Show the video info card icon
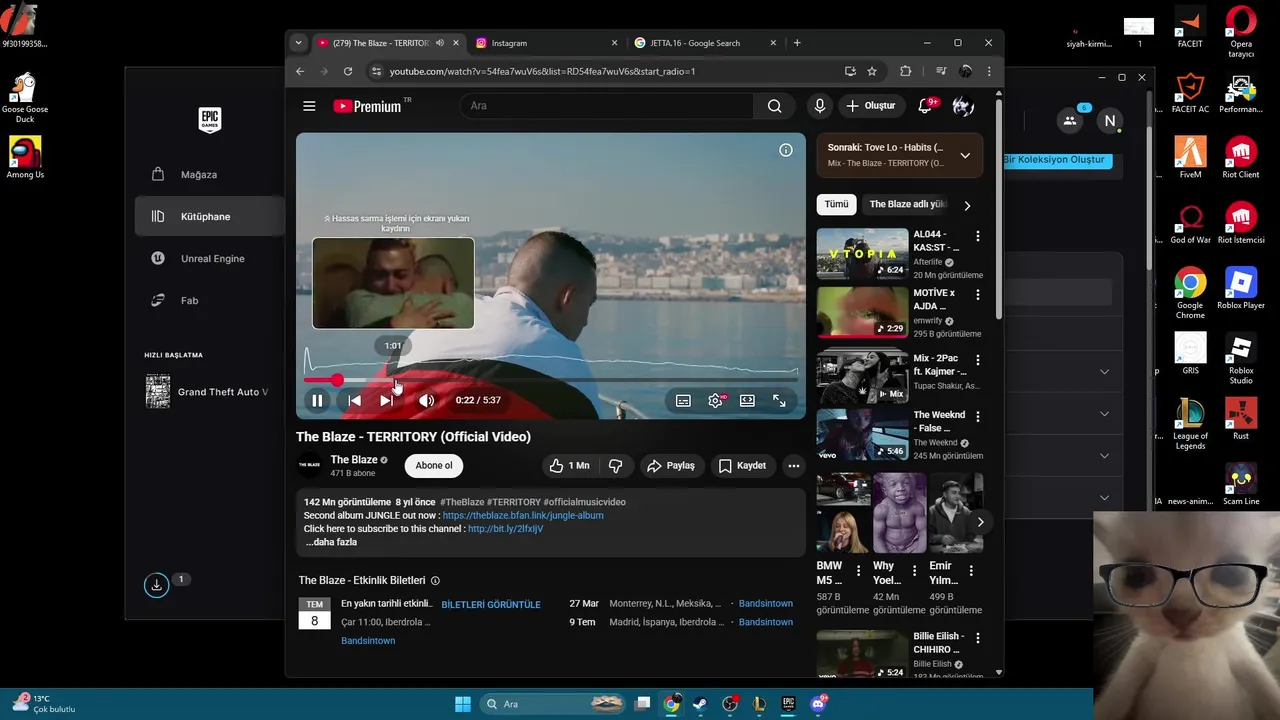 pyautogui.click(x=786, y=150)
